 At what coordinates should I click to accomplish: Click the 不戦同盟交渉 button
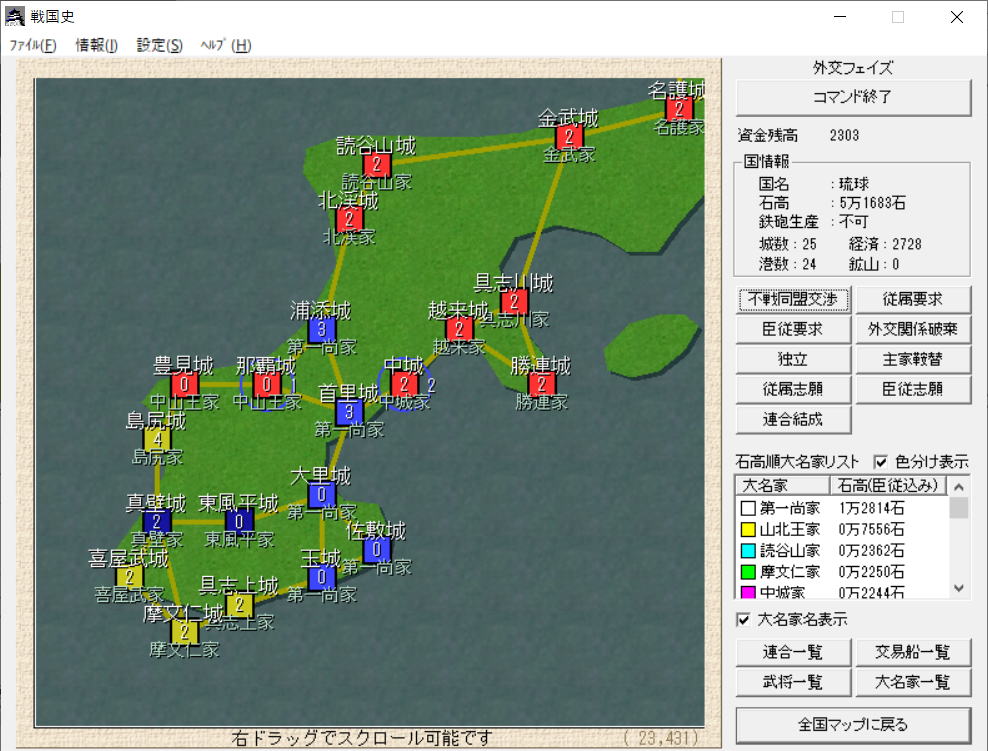pos(794,299)
